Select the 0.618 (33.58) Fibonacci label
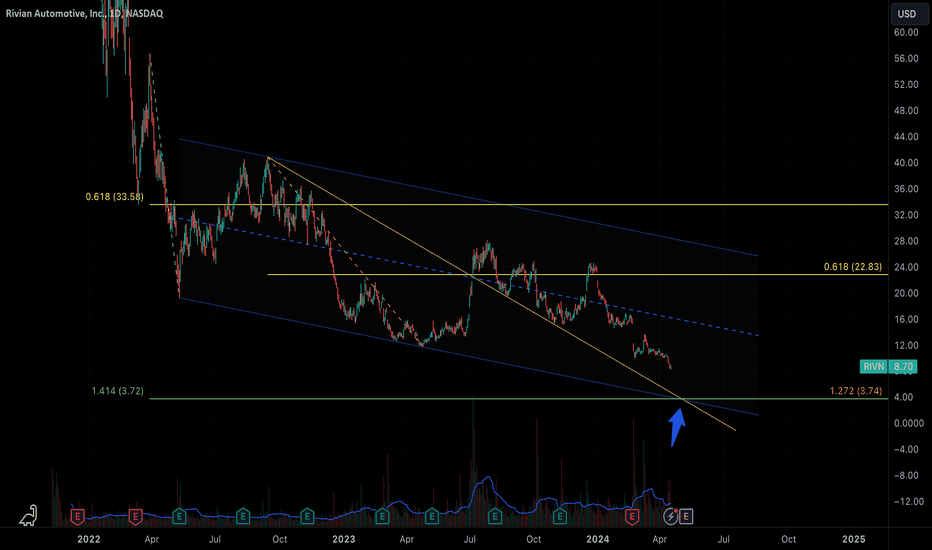This screenshot has width=932, height=550. coord(114,197)
